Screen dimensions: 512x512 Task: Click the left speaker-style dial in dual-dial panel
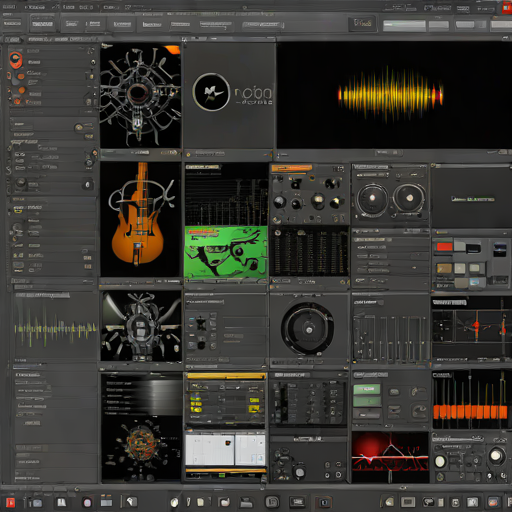point(372,198)
